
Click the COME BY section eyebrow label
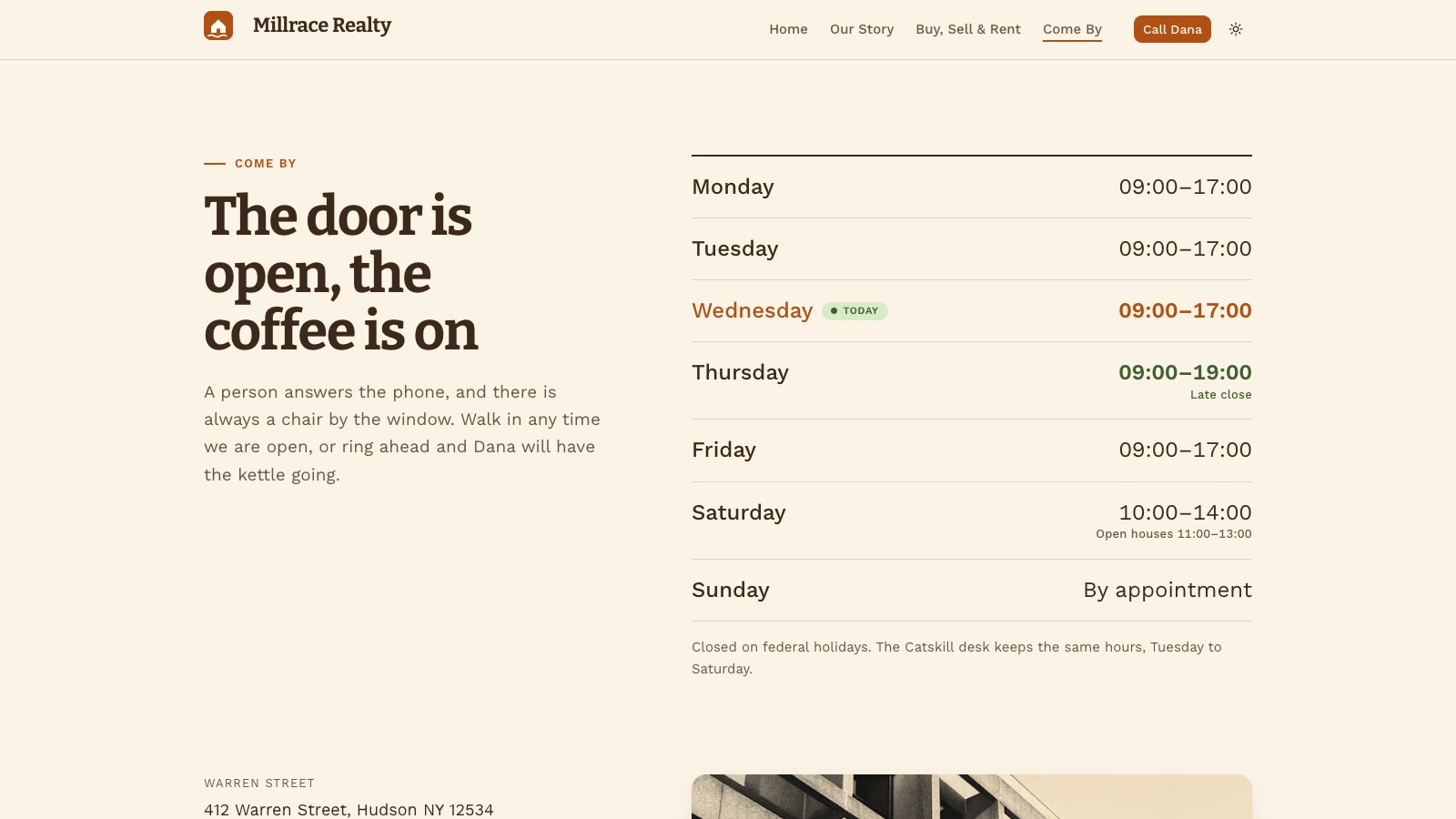266,164
